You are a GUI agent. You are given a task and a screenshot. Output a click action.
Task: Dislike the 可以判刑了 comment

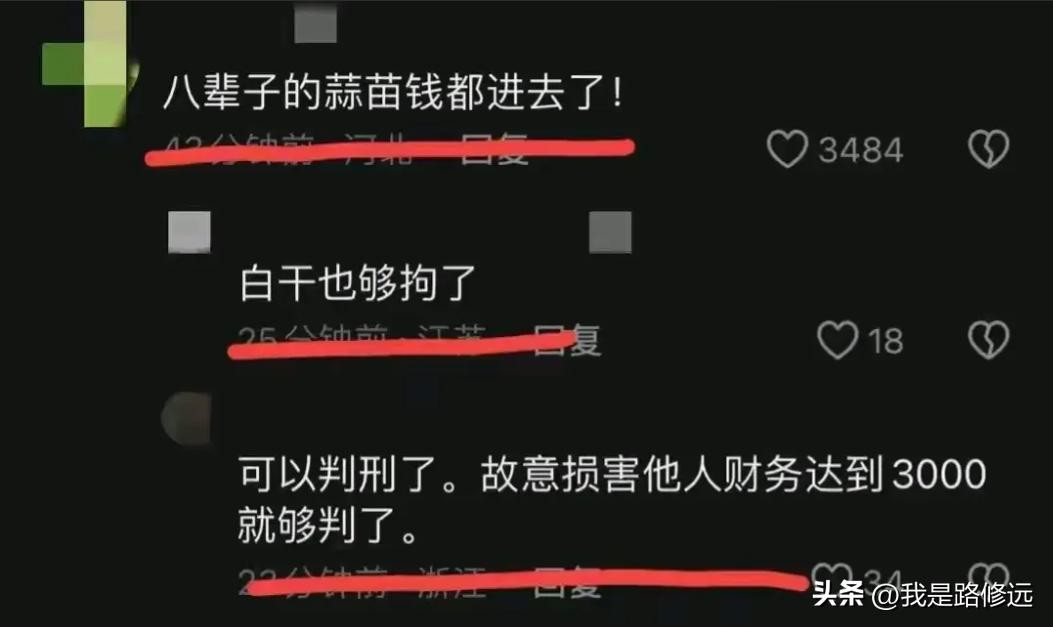point(989,576)
